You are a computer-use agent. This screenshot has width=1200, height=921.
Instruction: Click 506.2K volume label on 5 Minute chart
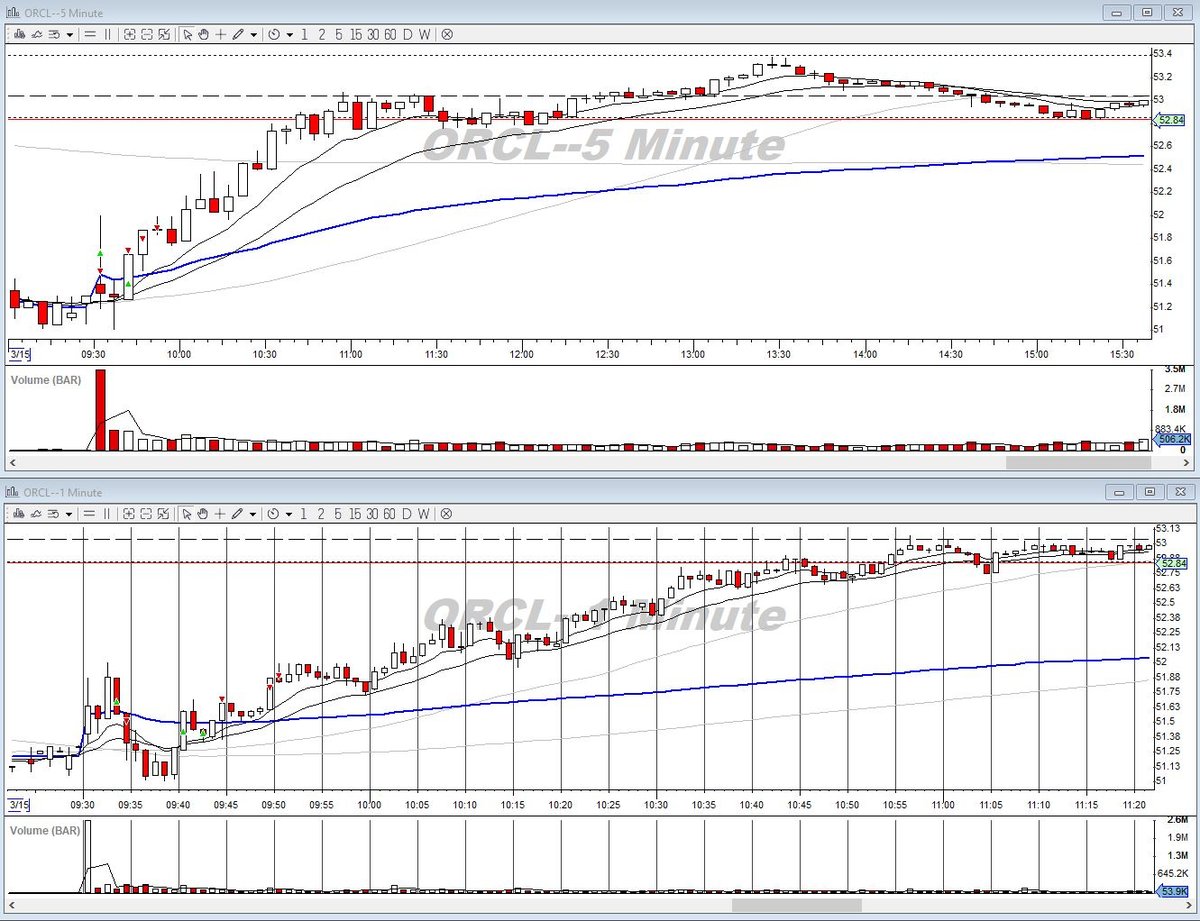pyautogui.click(x=1172, y=438)
